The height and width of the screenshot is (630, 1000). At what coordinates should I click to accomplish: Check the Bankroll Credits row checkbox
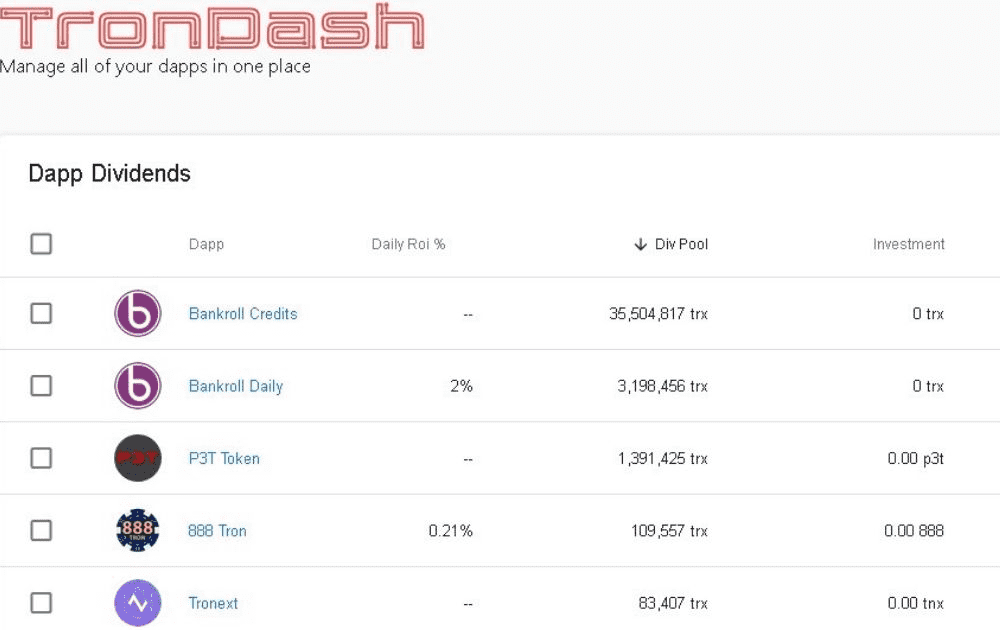[41, 313]
